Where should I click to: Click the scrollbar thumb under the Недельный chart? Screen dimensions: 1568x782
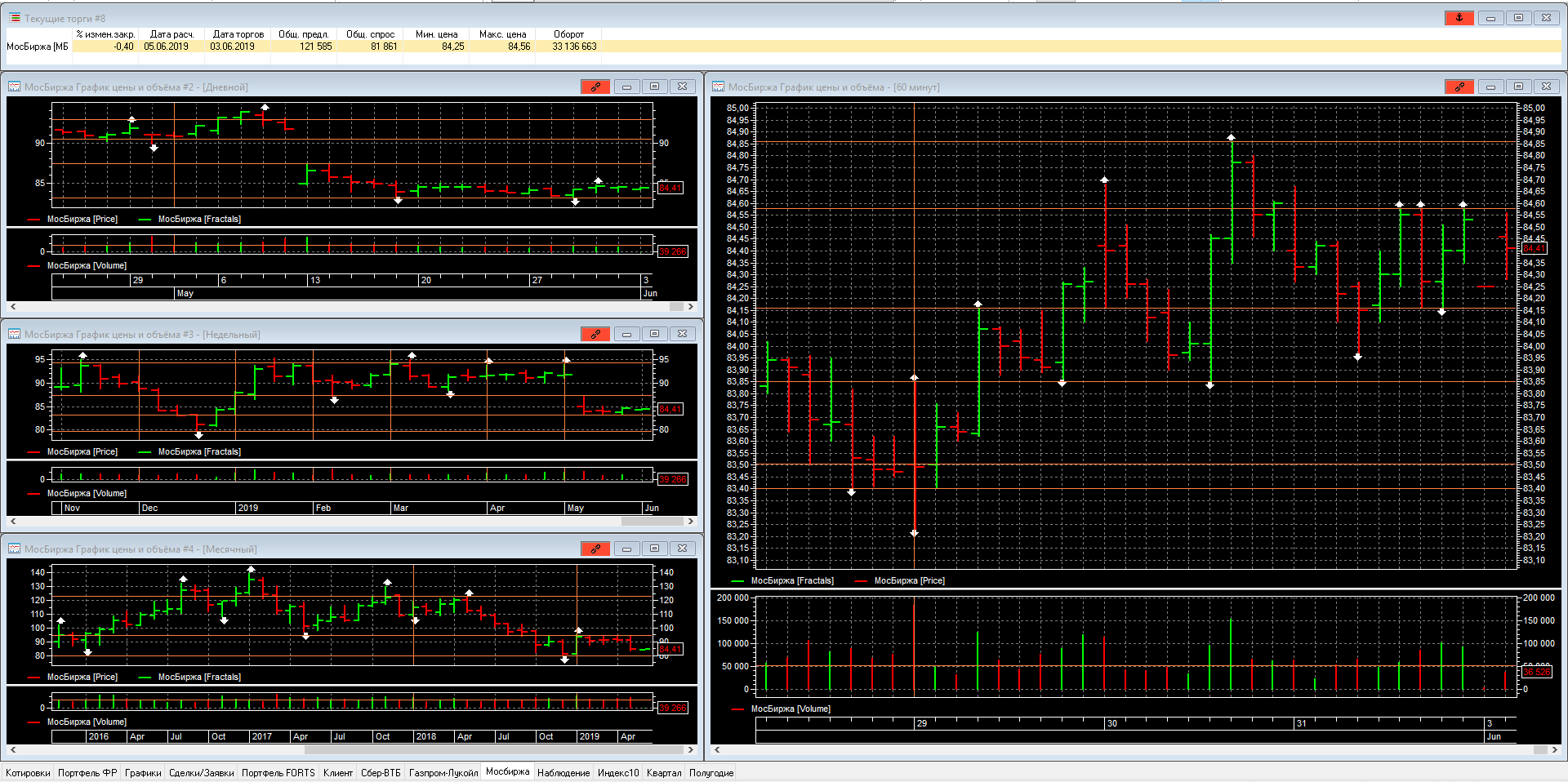[x=653, y=521]
